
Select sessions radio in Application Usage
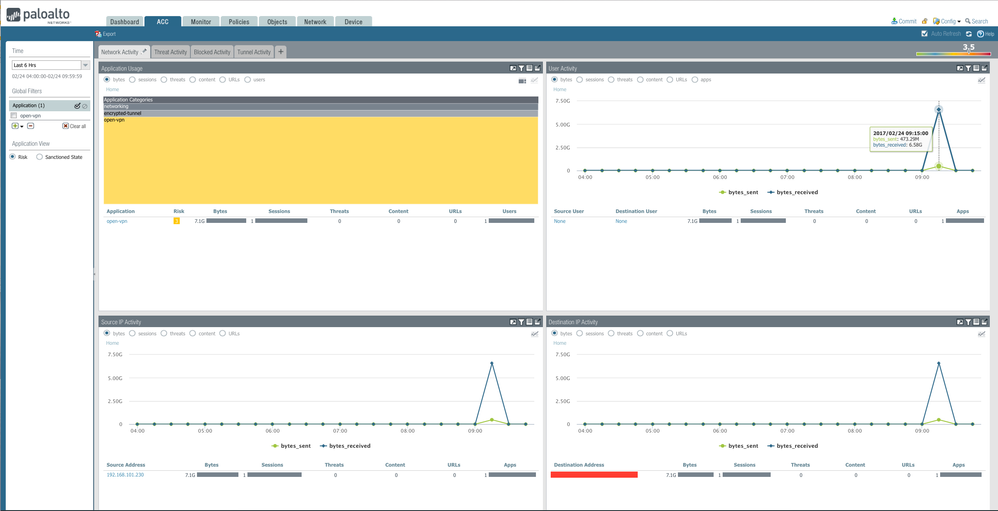pyautogui.click(x=132, y=79)
